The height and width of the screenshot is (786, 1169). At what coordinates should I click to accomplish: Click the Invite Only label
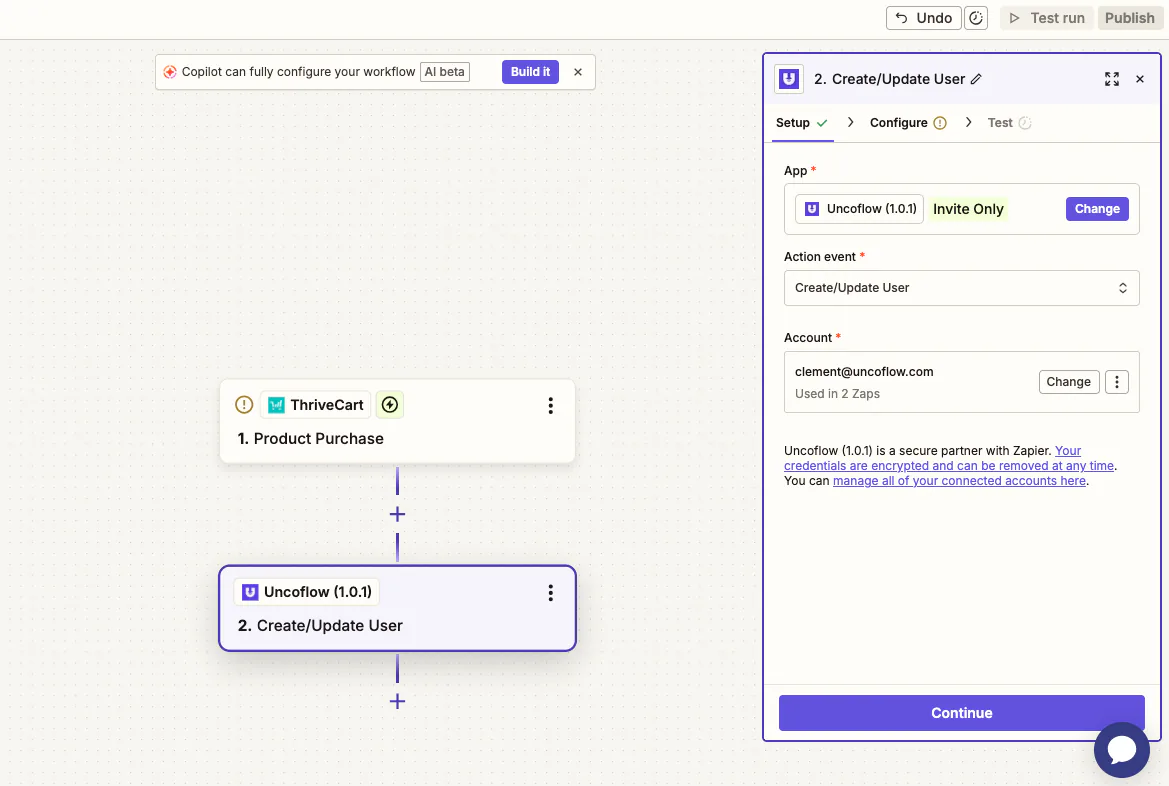point(968,209)
